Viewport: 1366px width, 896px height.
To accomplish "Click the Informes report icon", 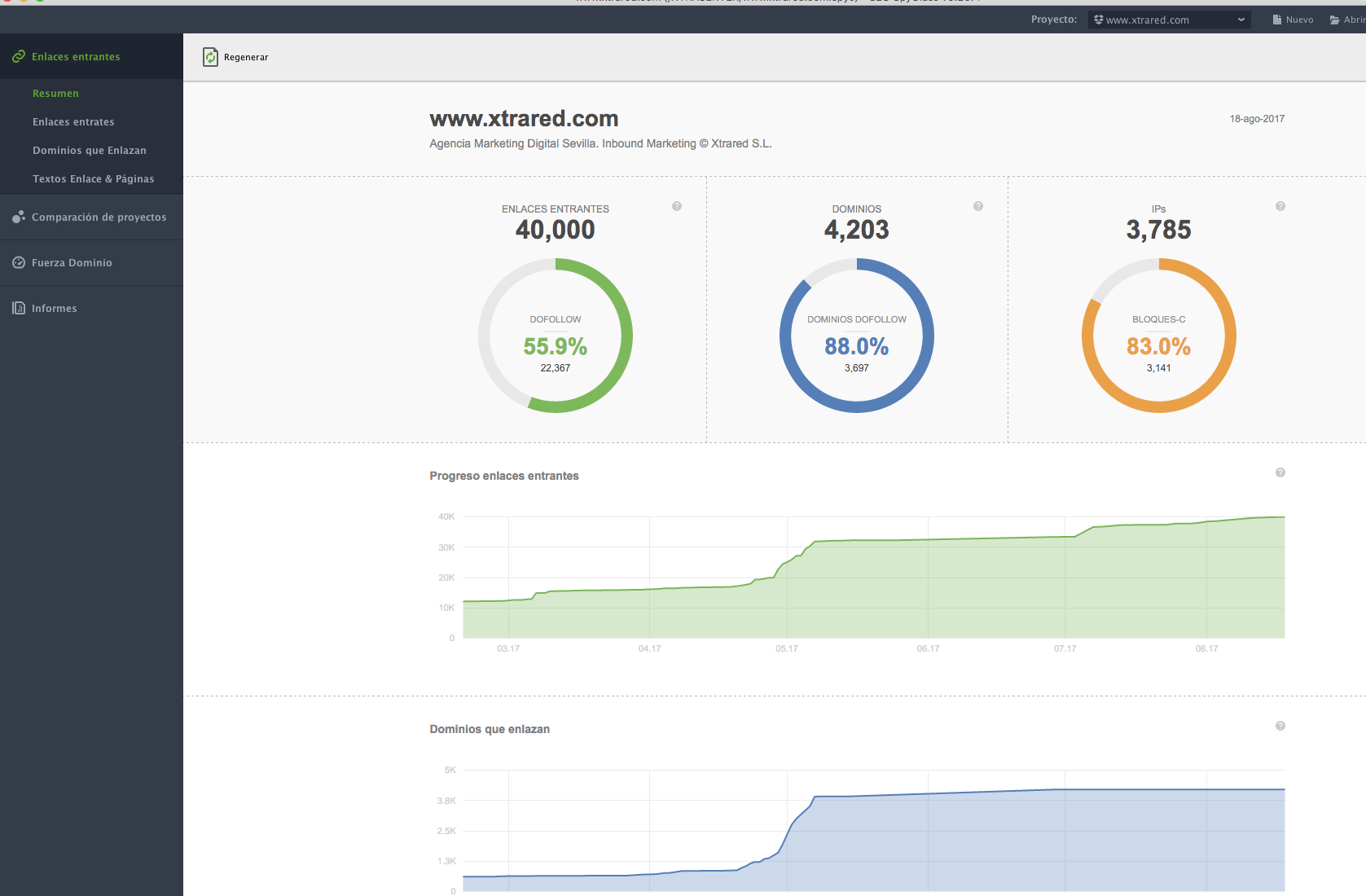I will (x=19, y=308).
